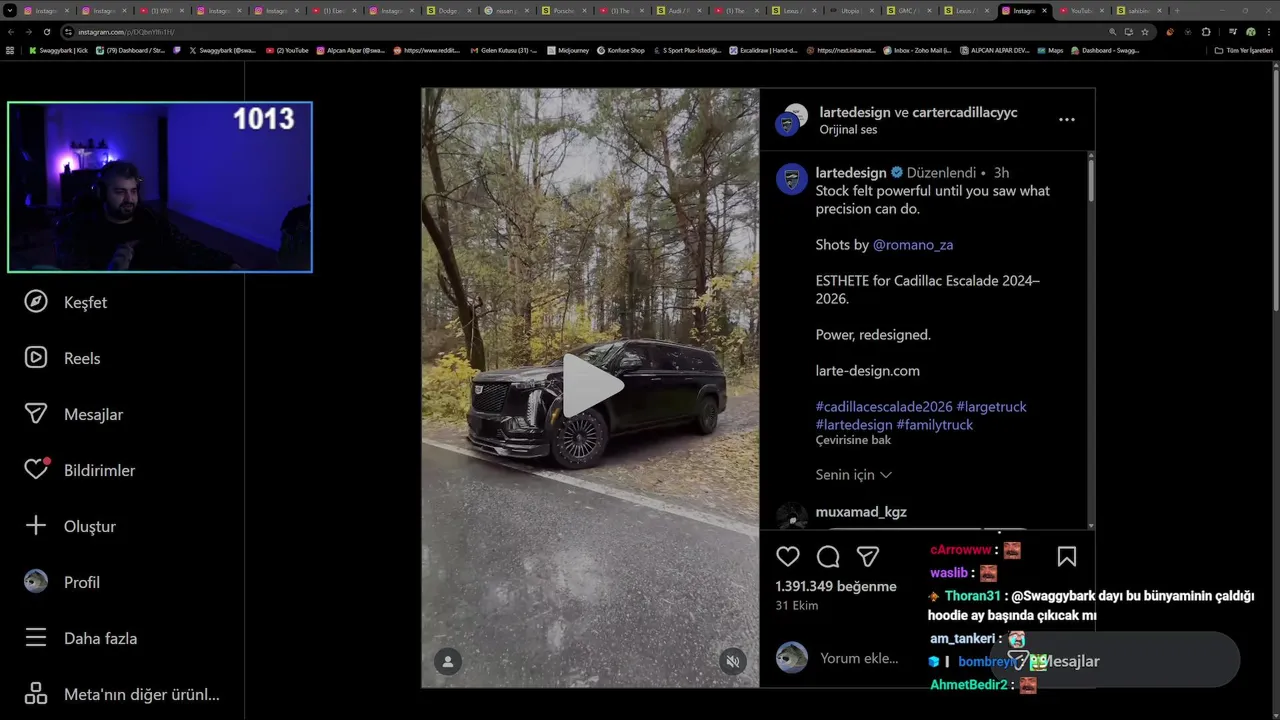Open a new browser tab
The width and height of the screenshot is (1280, 720).
coord(1176,10)
